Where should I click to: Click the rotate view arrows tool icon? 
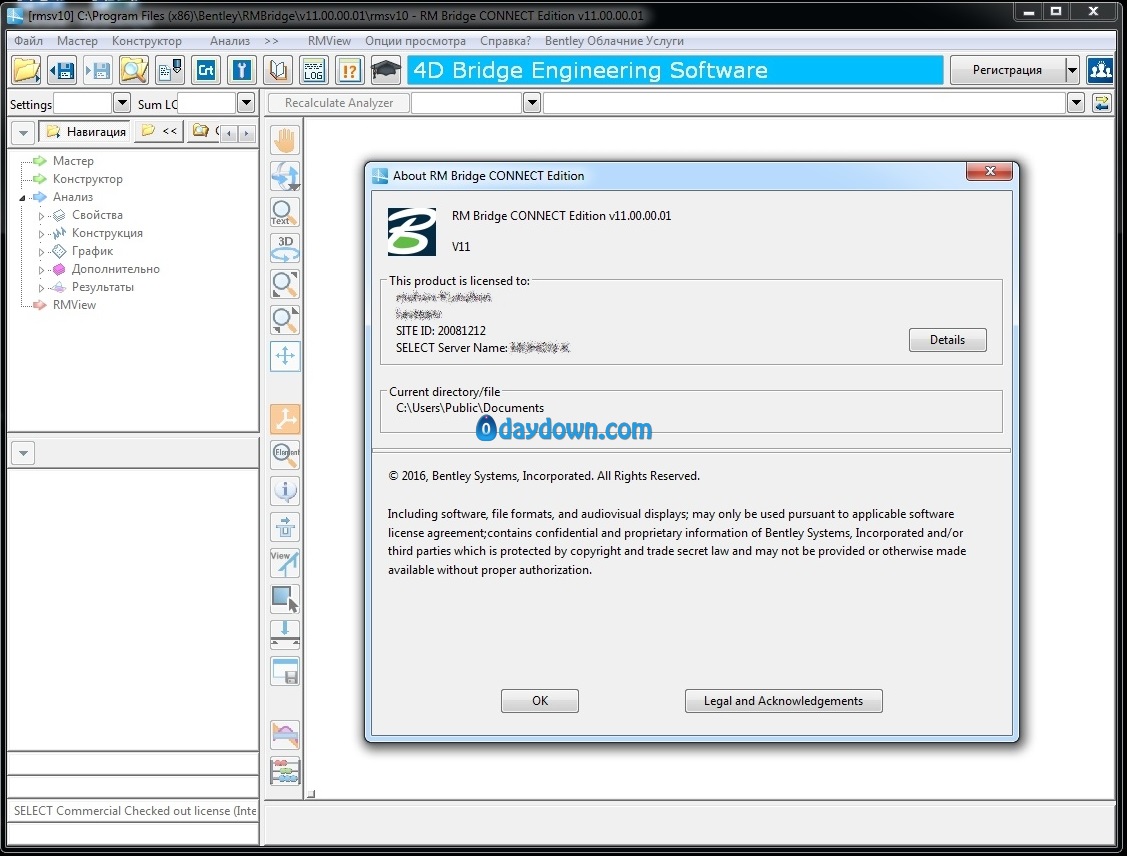click(285, 176)
